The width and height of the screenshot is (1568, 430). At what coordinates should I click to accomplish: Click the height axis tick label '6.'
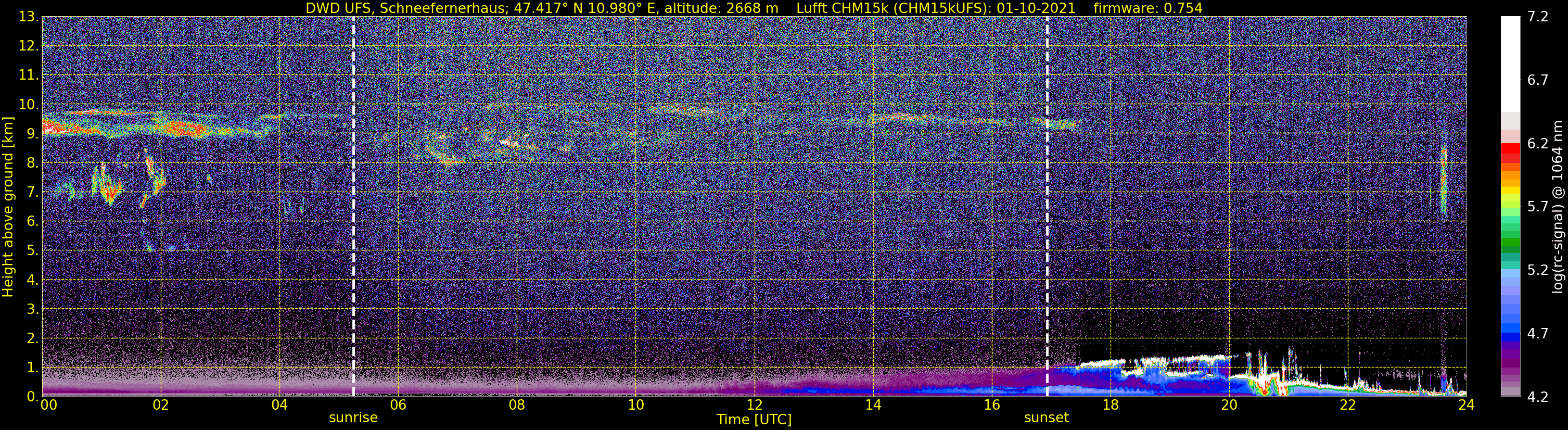(32, 222)
